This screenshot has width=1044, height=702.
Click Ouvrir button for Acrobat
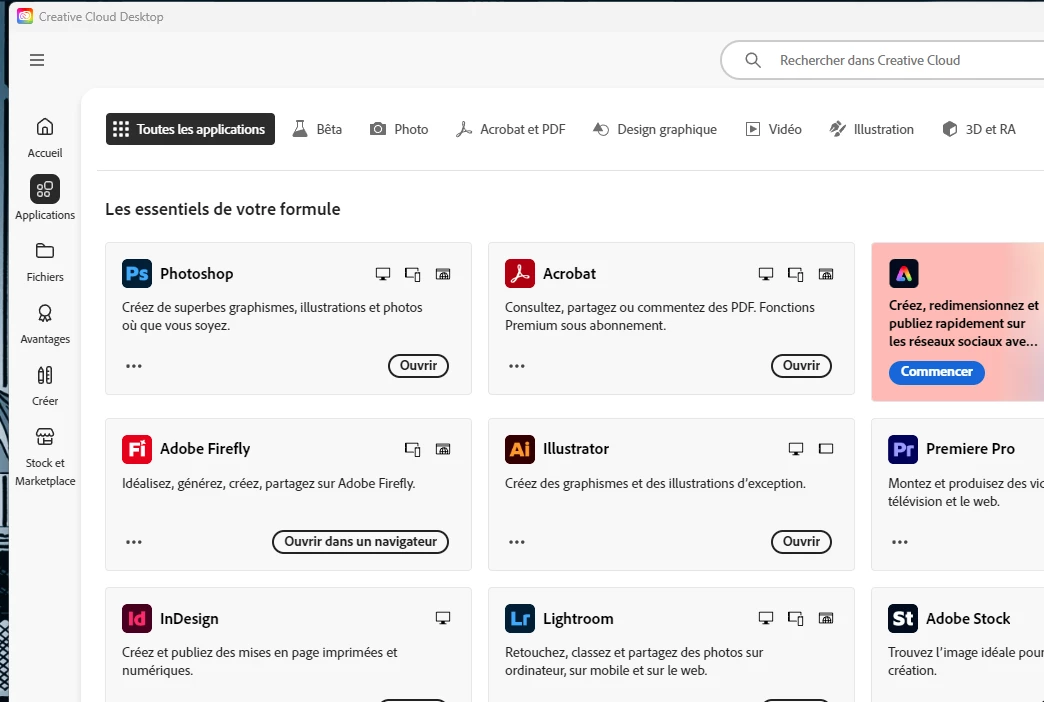pos(801,366)
